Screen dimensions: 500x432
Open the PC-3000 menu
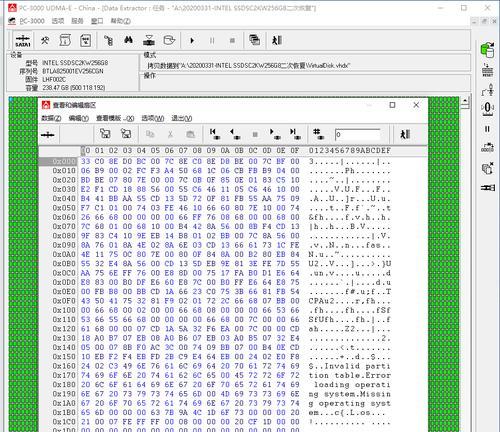click(32, 21)
